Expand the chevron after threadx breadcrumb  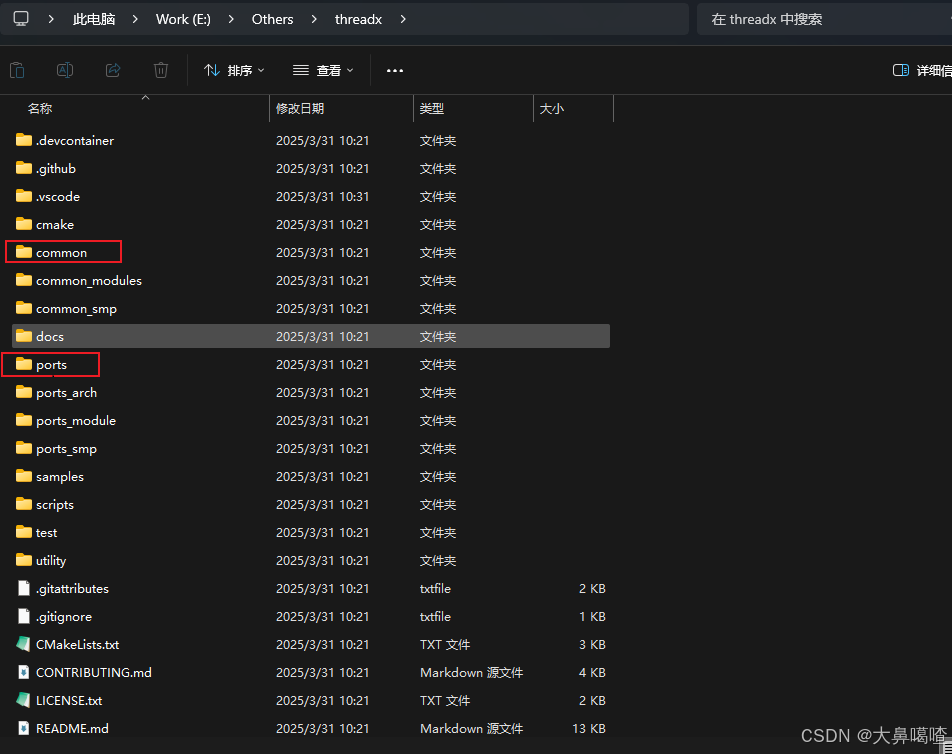pos(403,19)
